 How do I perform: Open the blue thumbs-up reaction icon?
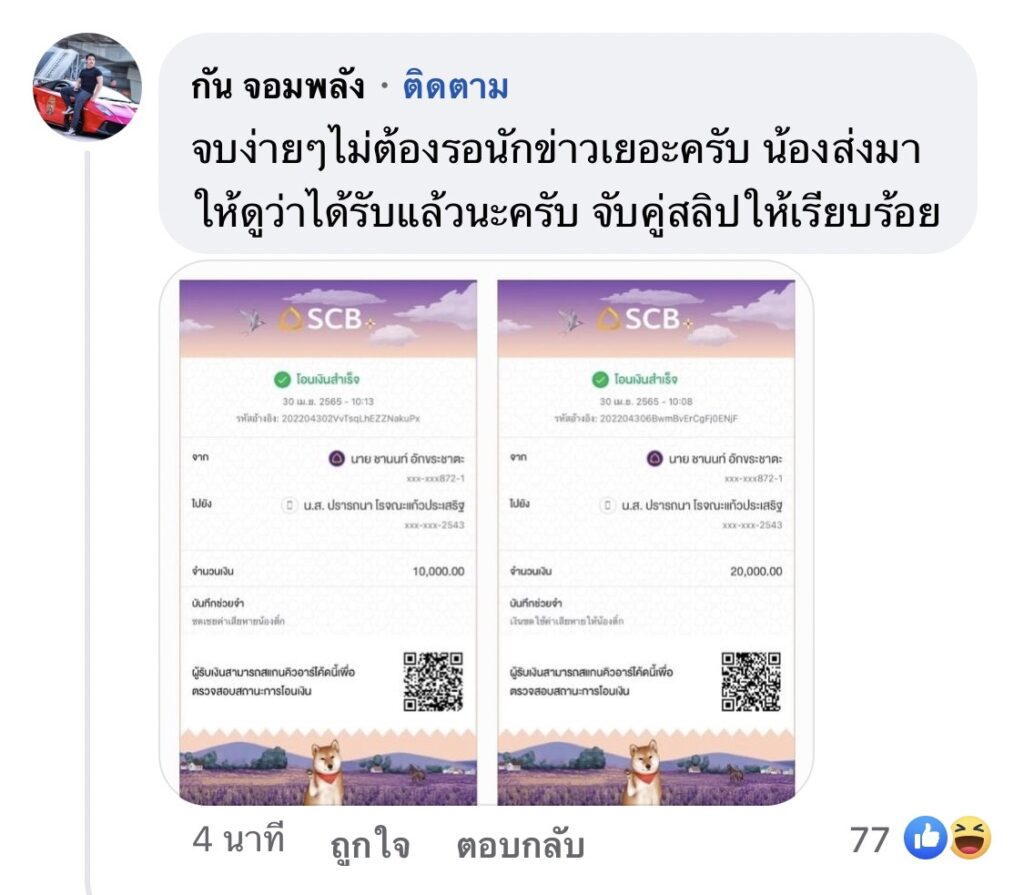click(925, 838)
